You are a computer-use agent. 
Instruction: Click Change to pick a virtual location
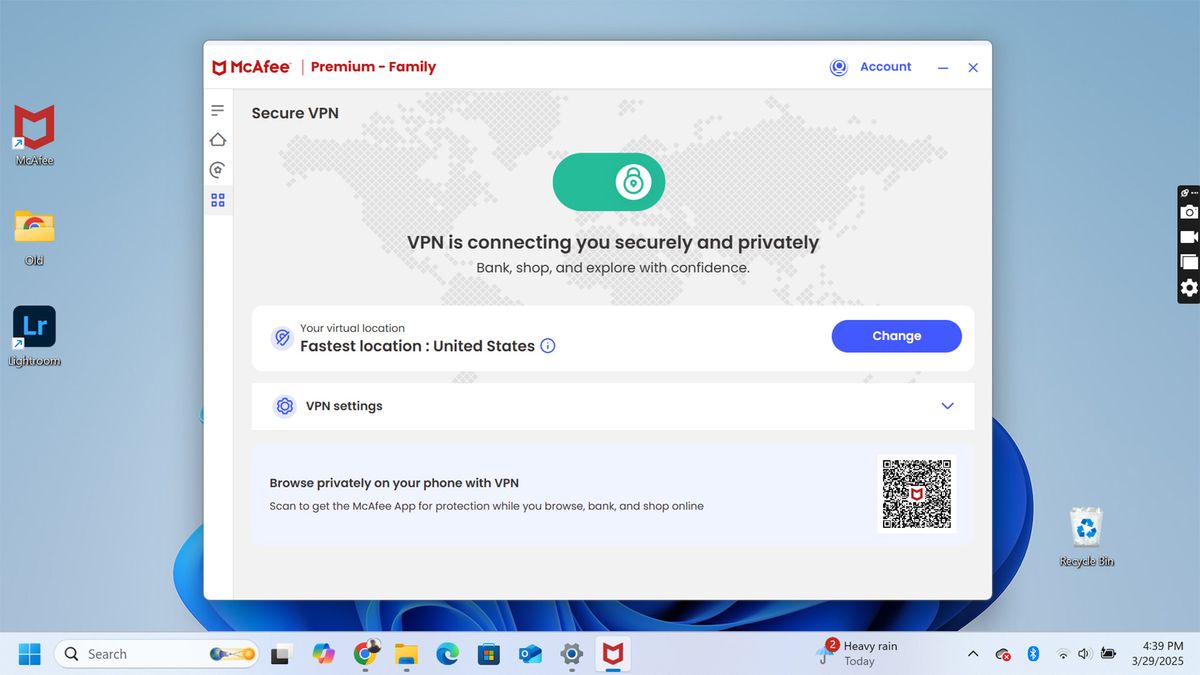895,336
